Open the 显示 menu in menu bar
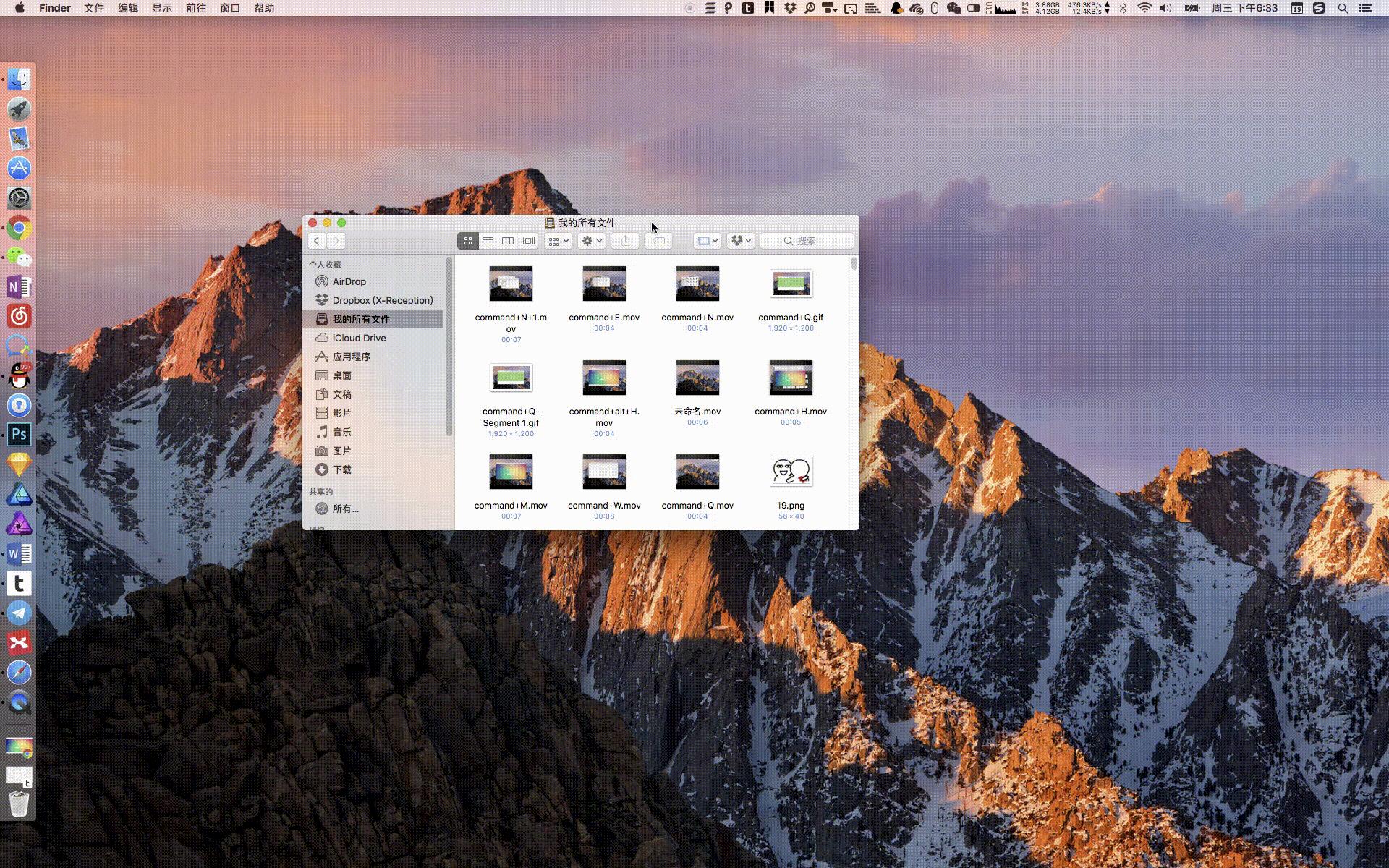The width and height of the screenshot is (1389, 868). tap(161, 8)
